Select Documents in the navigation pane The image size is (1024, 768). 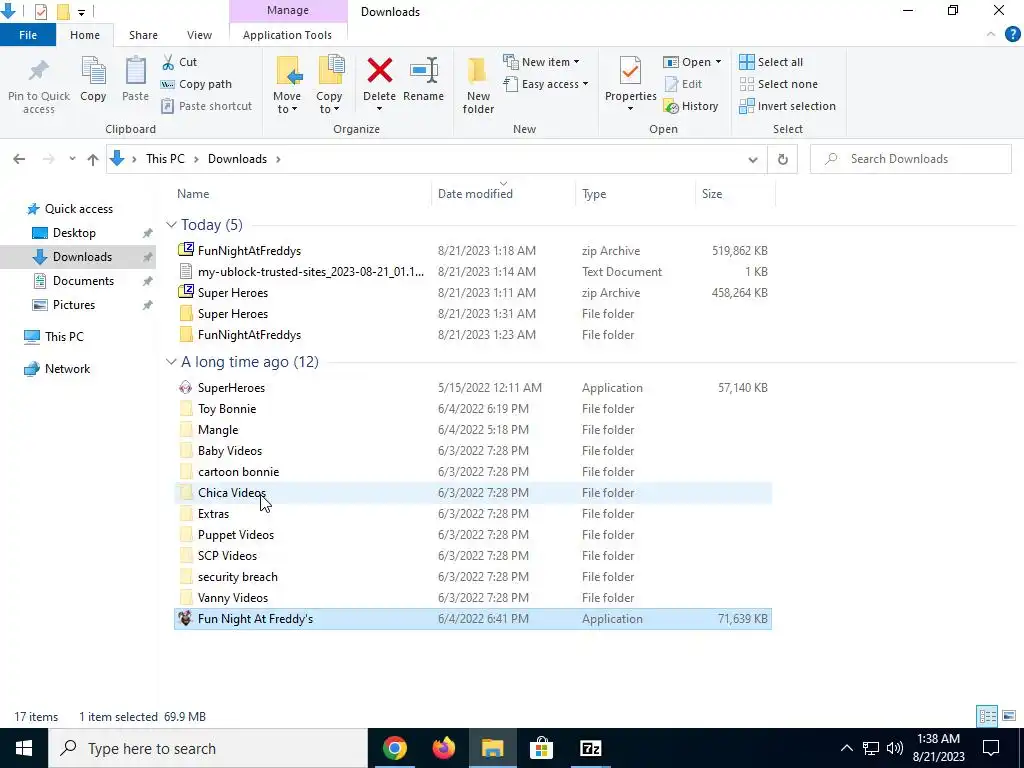83,281
